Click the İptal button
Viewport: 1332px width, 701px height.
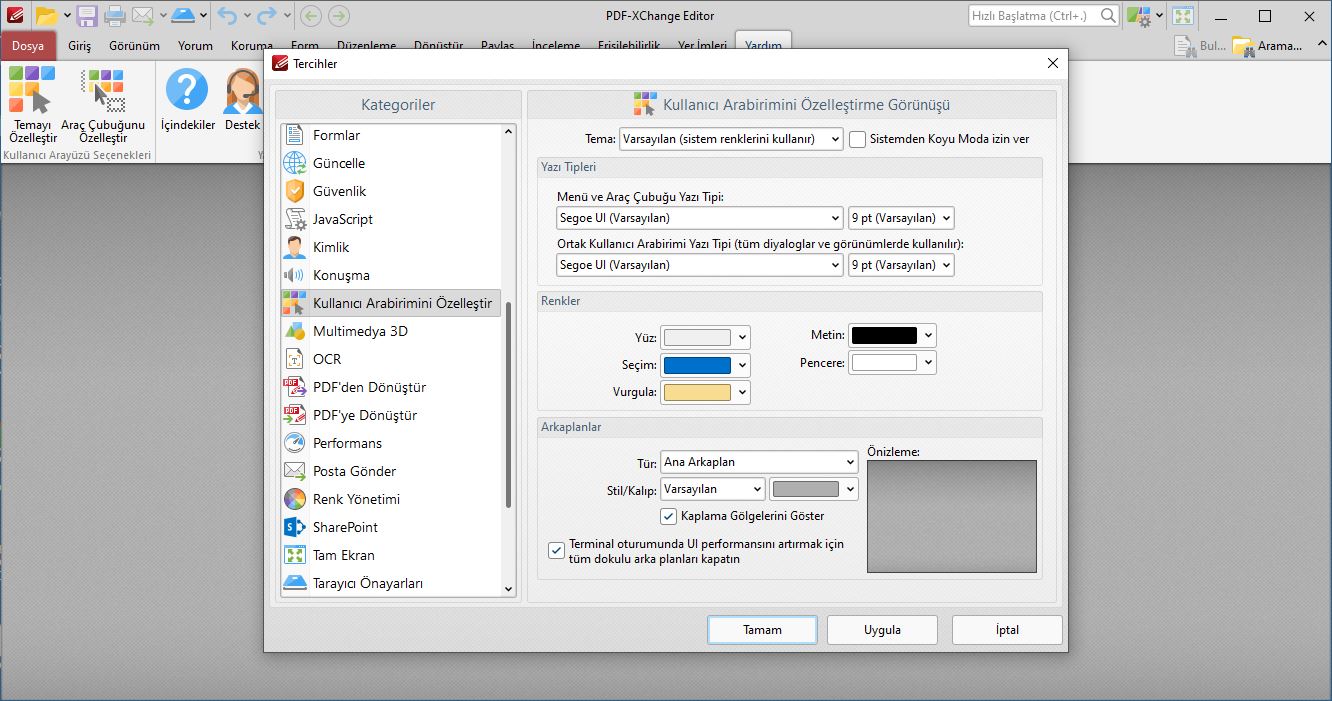(1007, 630)
